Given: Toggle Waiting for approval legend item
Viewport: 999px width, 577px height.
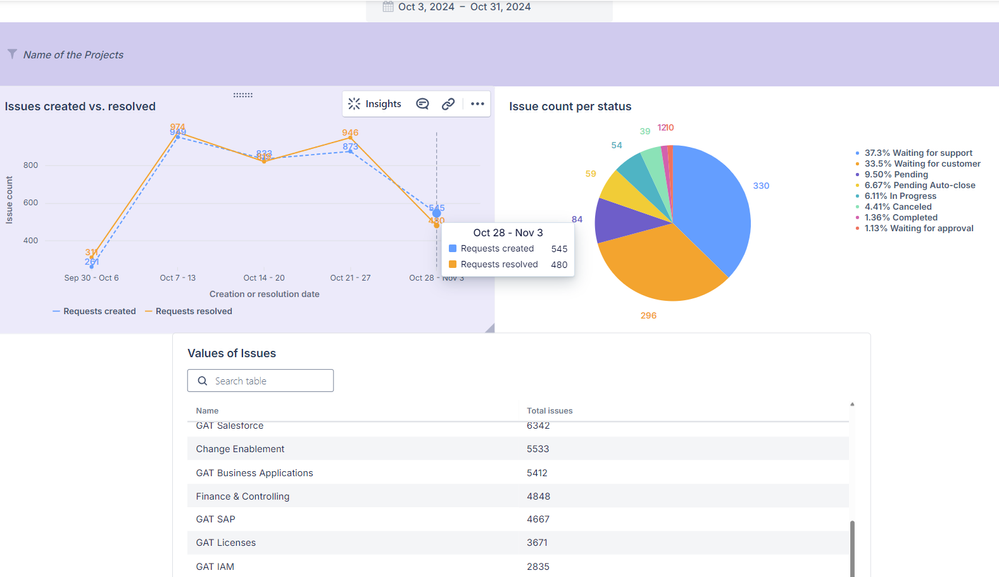Looking at the screenshot, I should click(914, 229).
